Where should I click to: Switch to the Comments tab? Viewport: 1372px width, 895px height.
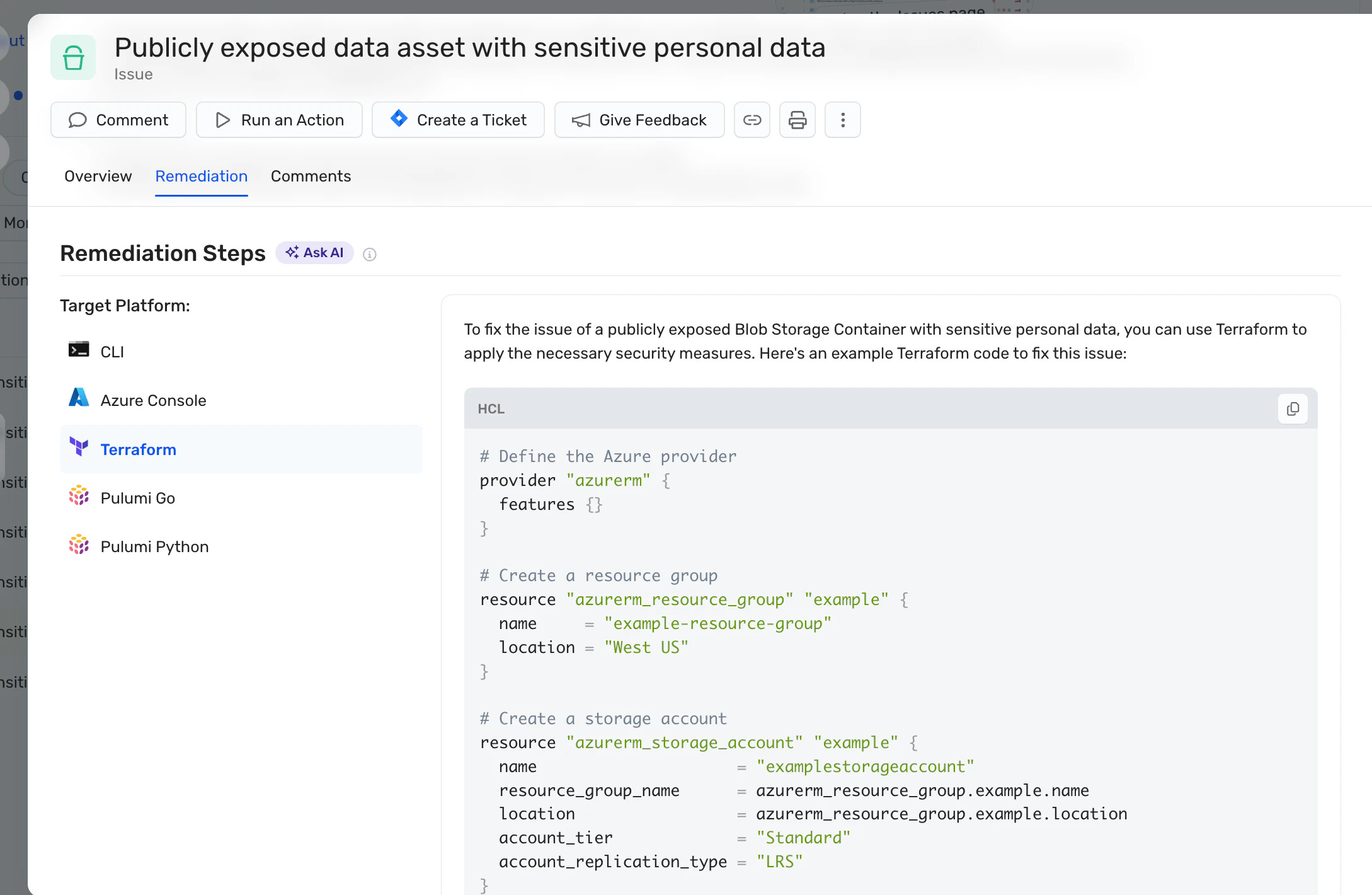pos(311,176)
